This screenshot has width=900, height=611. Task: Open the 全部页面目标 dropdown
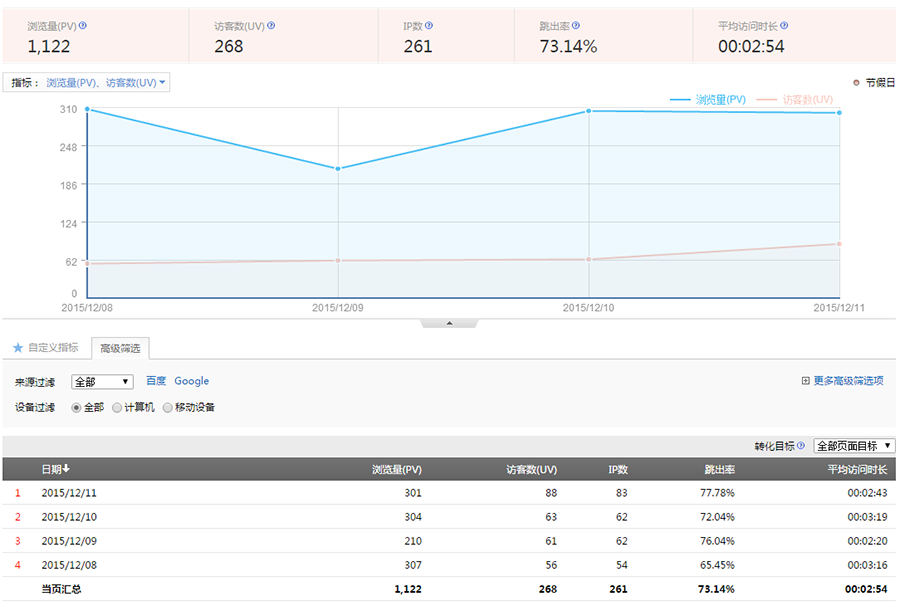[854, 446]
